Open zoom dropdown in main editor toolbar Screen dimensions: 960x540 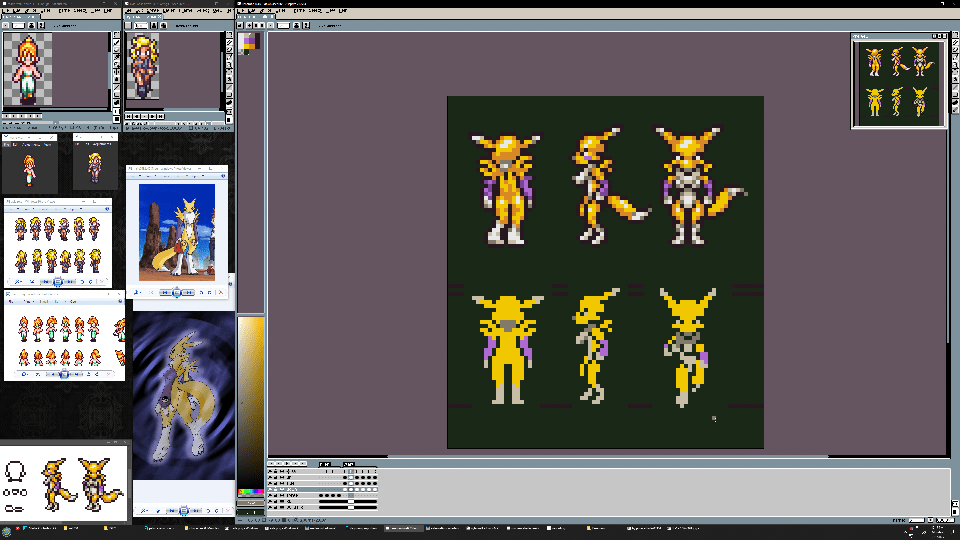point(283,25)
